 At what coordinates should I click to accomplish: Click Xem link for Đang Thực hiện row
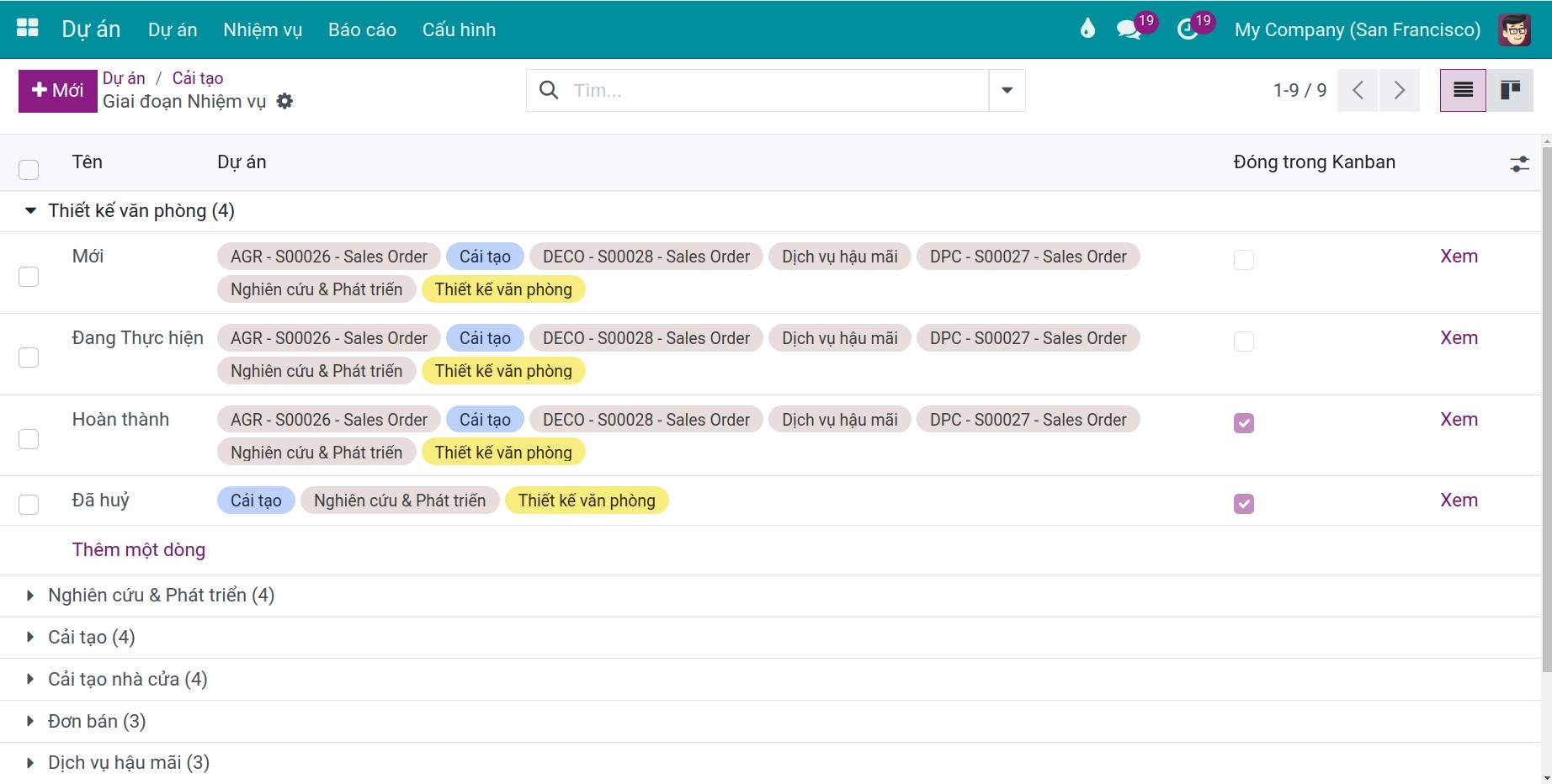coord(1459,337)
